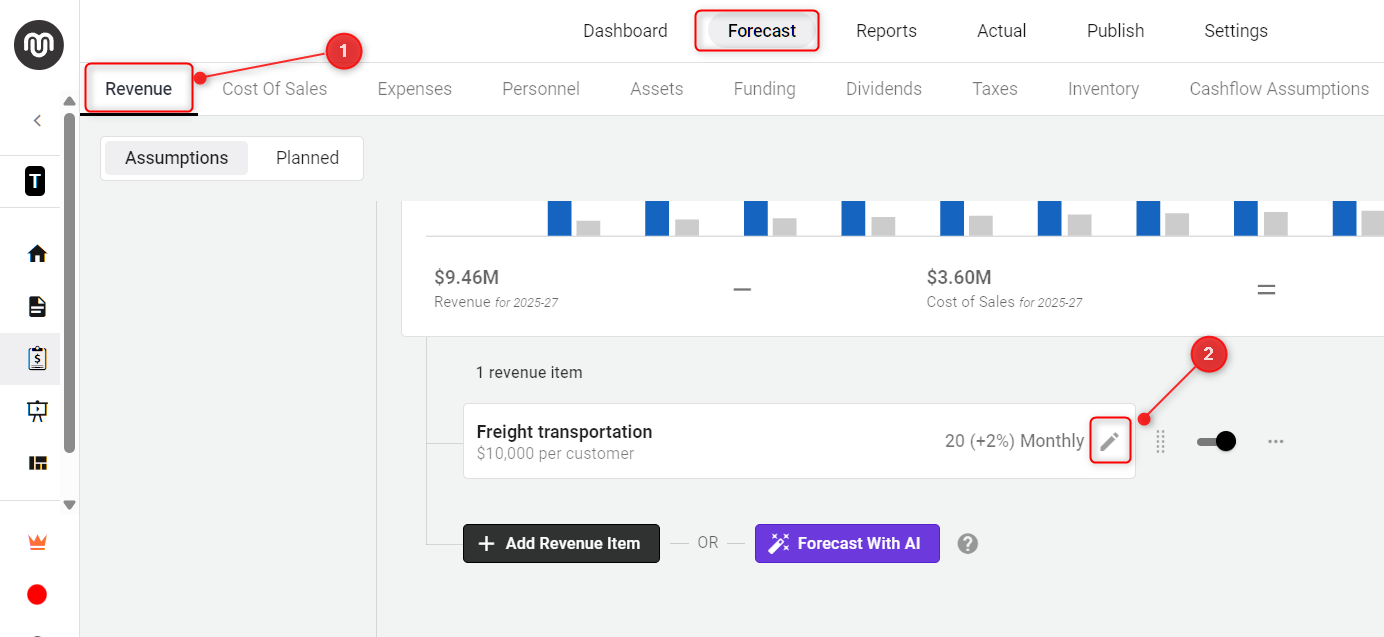
Task: Open the Reports menu
Action: [886, 31]
